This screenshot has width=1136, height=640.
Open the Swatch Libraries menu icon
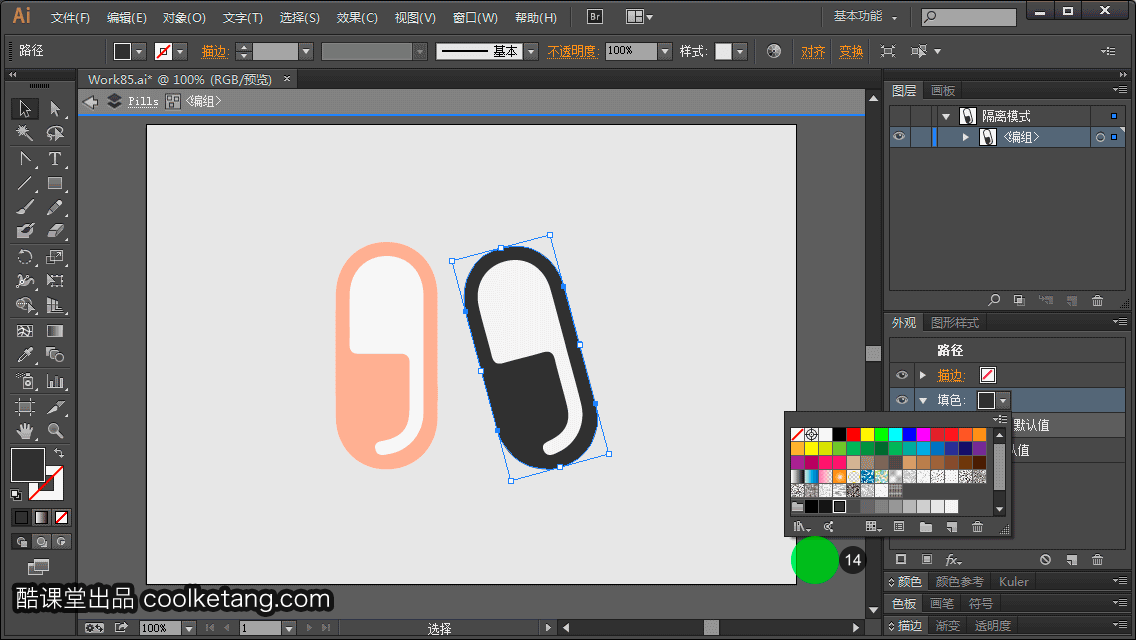click(801, 527)
